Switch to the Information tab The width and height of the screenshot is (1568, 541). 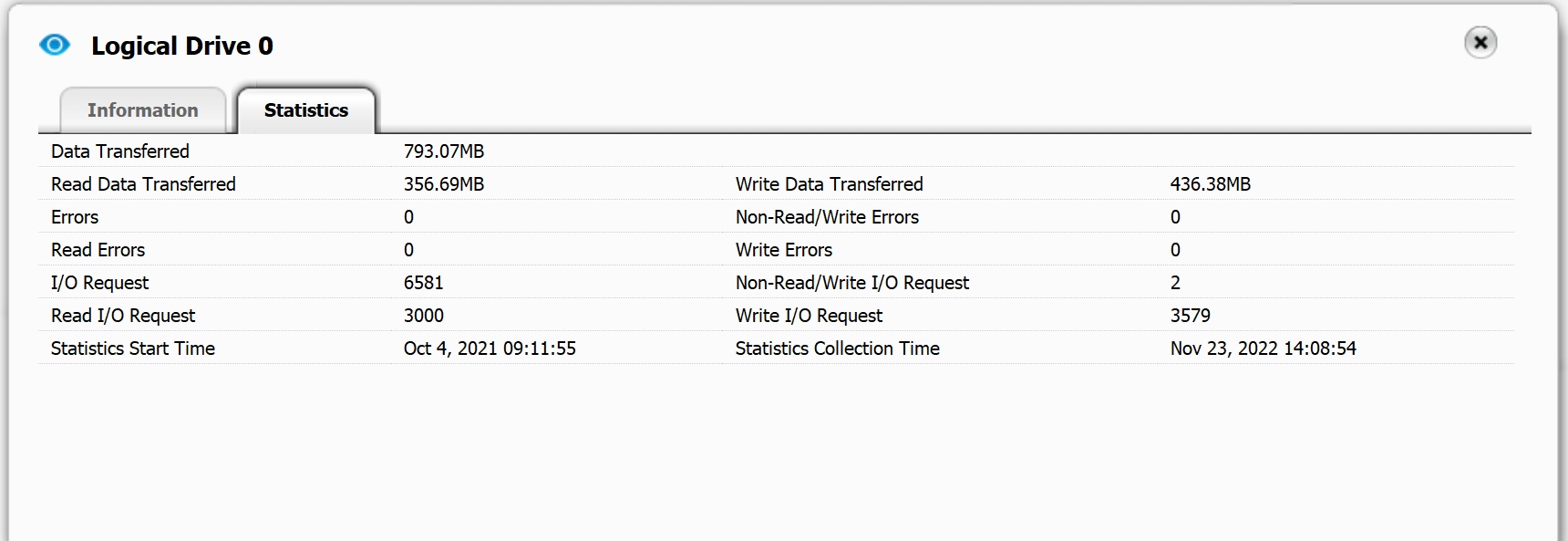(142, 110)
